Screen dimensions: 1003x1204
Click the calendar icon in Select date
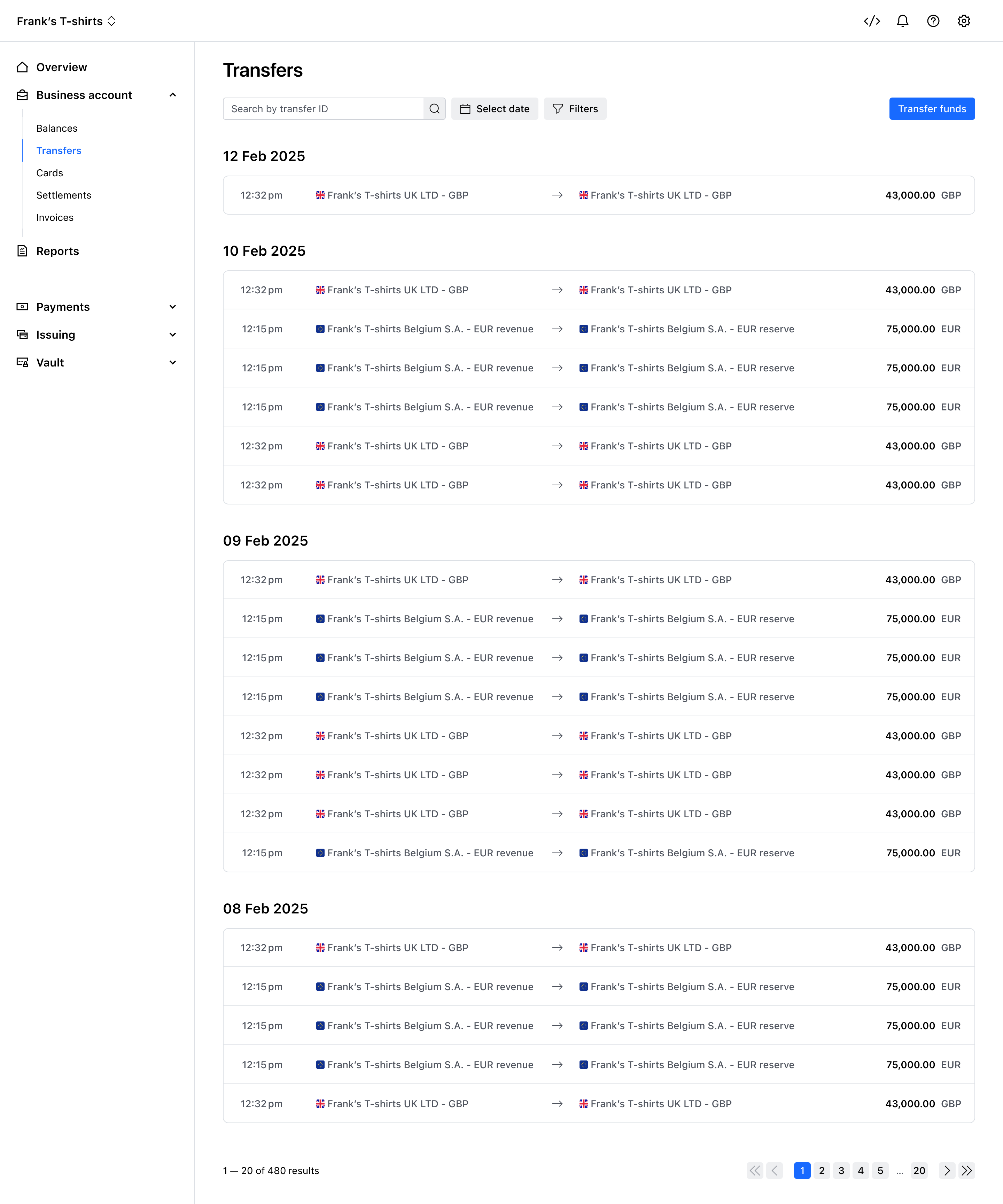coord(465,109)
